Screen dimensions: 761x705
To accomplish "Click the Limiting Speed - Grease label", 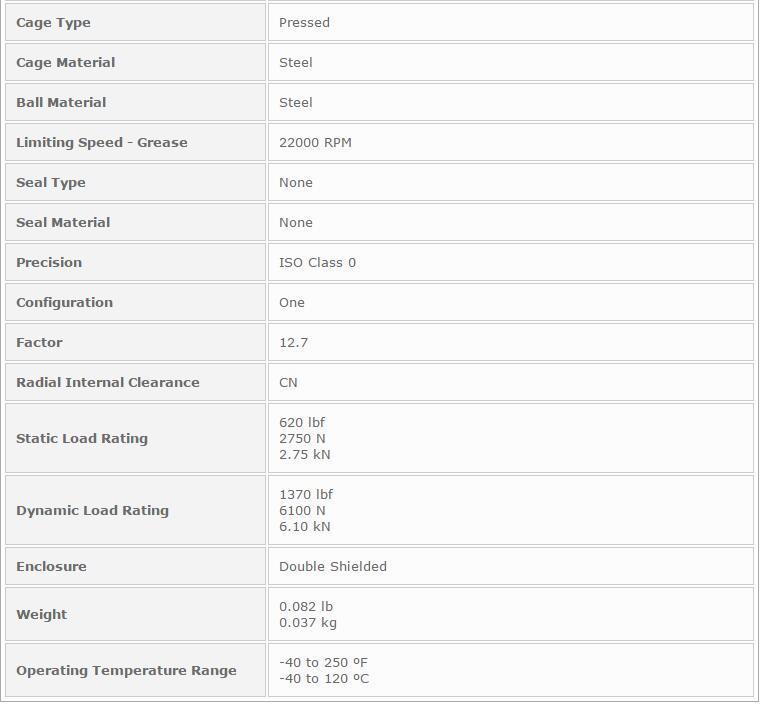I will tap(101, 143).
